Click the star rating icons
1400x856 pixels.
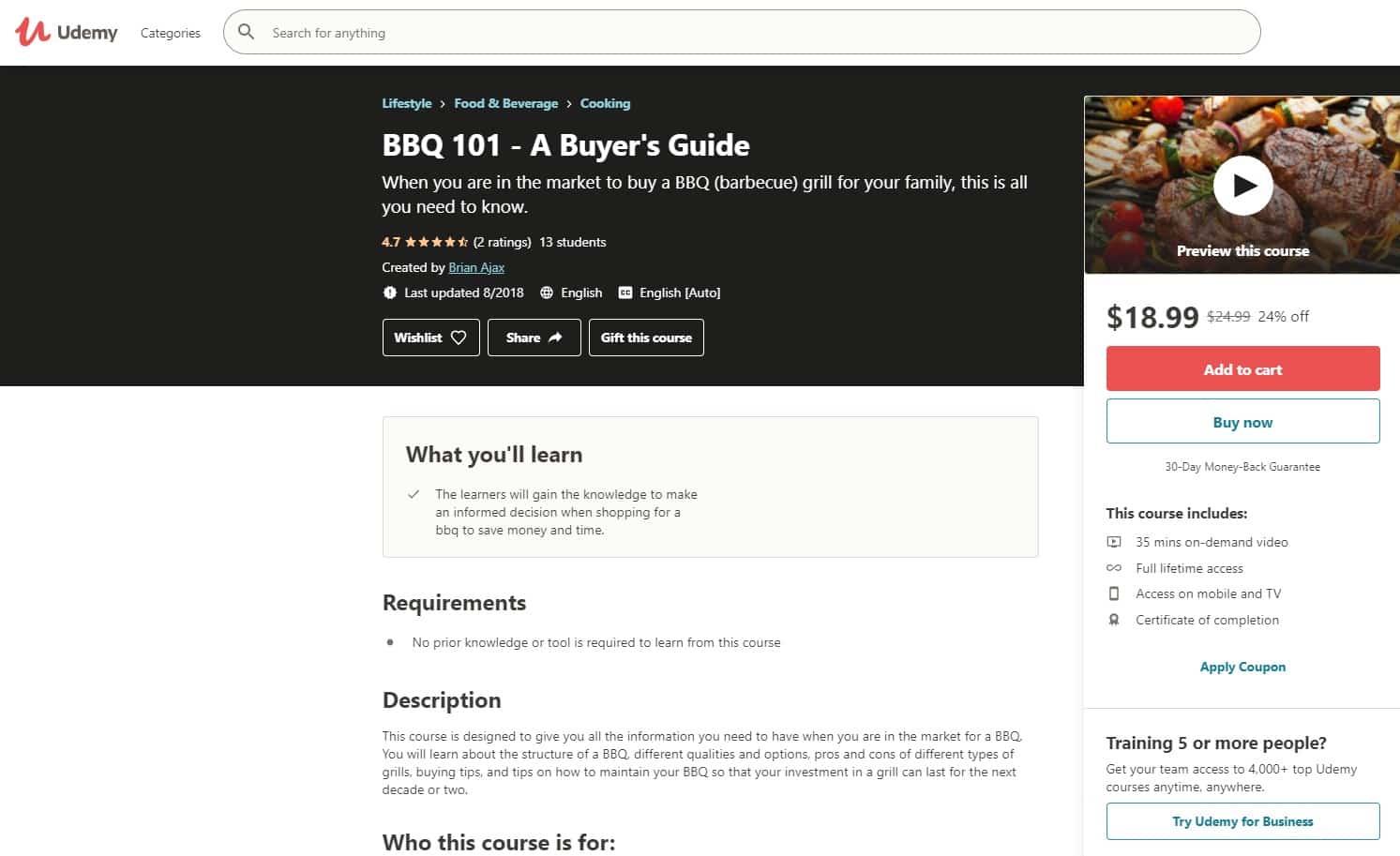point(436,242)
